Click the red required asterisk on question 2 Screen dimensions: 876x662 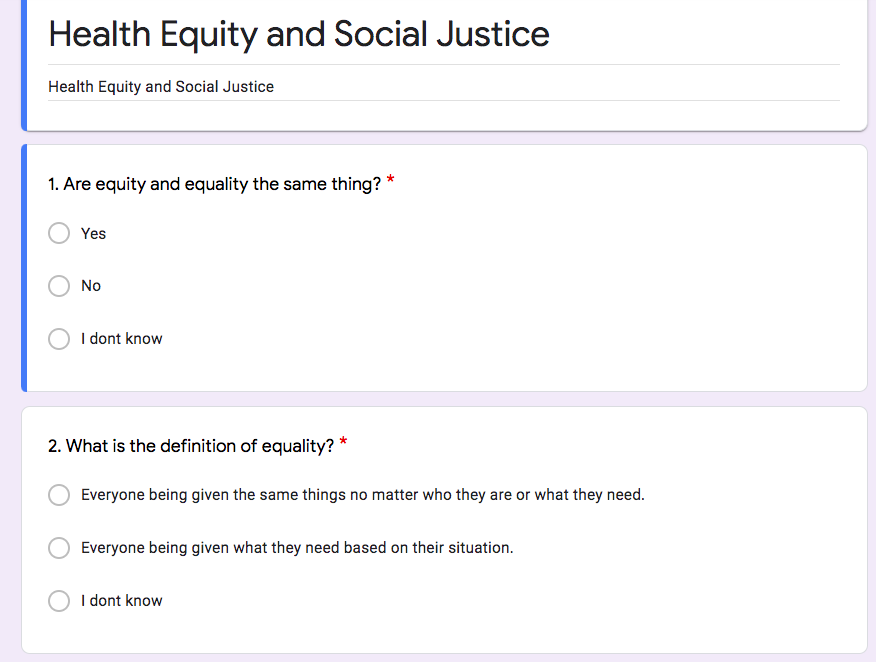[344, 442]
